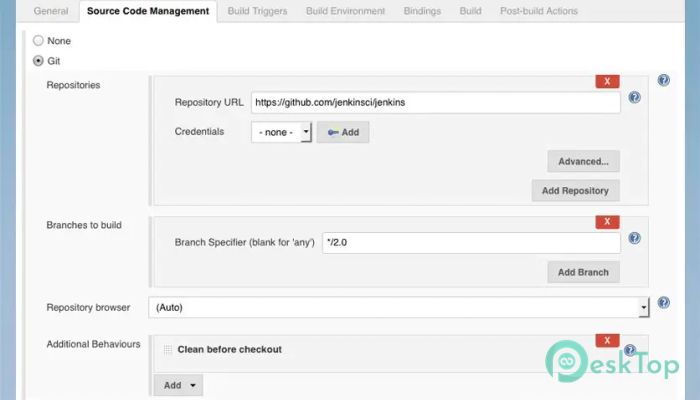
Task: Delete the repository entry with red X
Action: coord(607,81)
